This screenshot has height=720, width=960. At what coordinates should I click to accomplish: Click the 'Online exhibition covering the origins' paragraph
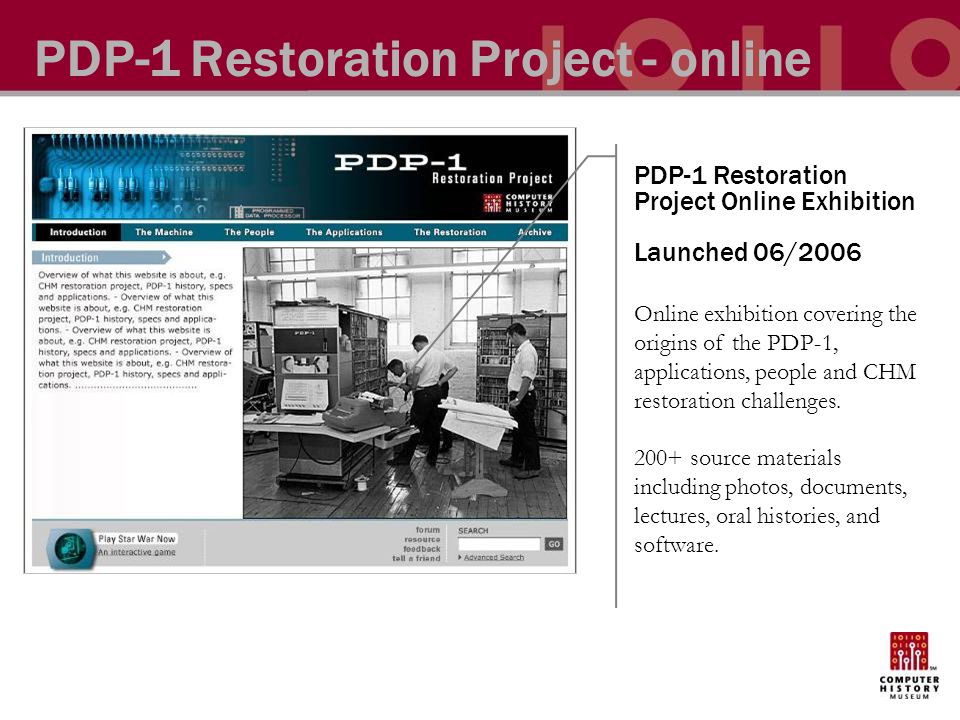pos(775,357)
